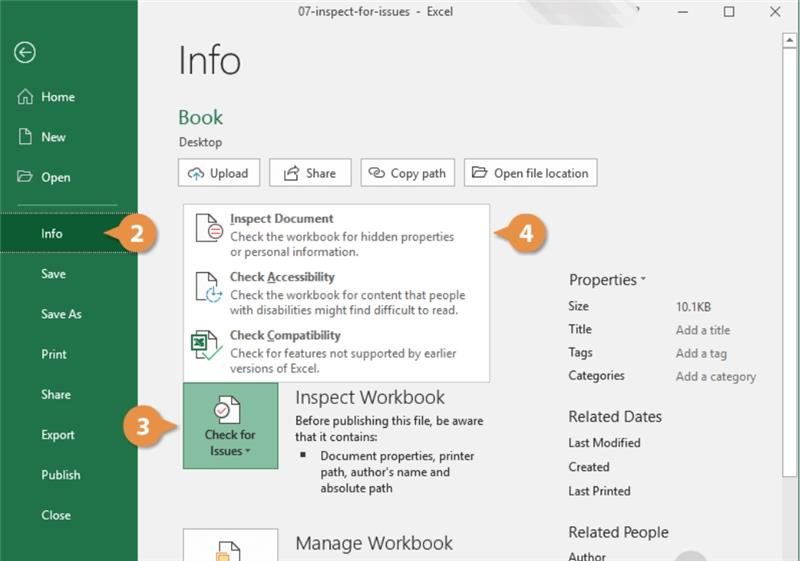
Task: Click the Inspect Workbook heading
Action: click(370, 397)
